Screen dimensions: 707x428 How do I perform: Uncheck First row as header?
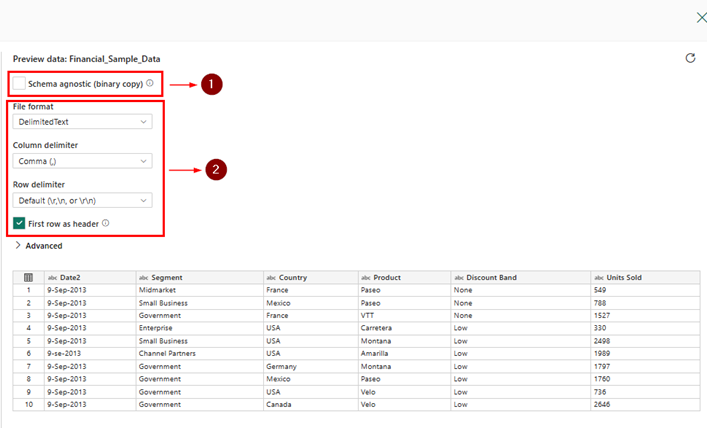point(19,223)
